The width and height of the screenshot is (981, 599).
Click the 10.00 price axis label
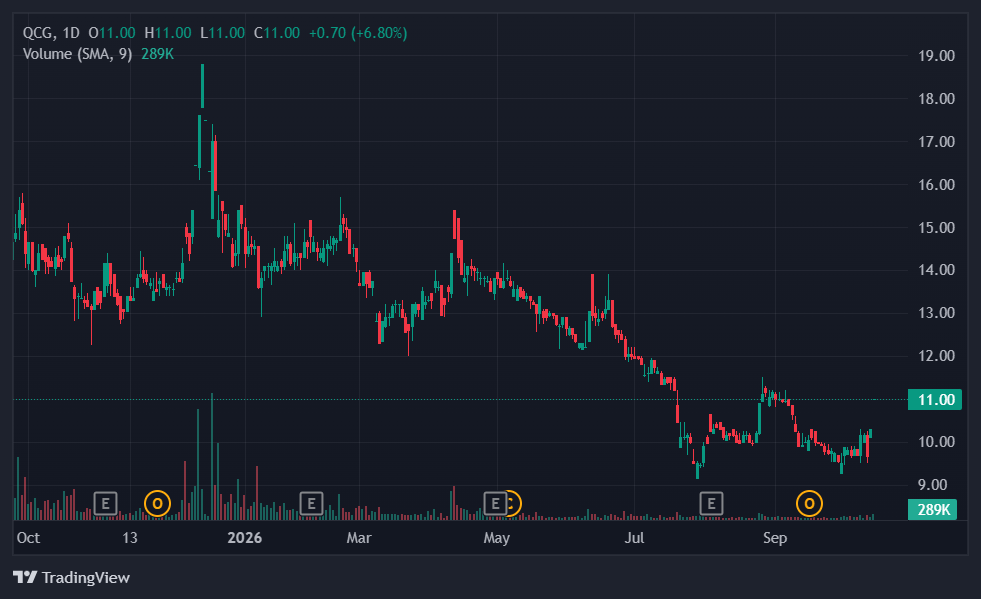point(936,442)
